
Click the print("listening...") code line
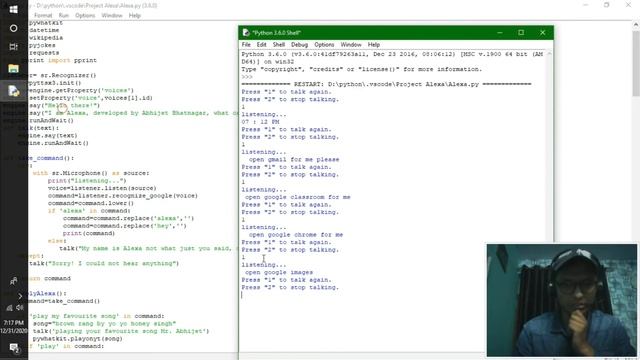[87, 180]
